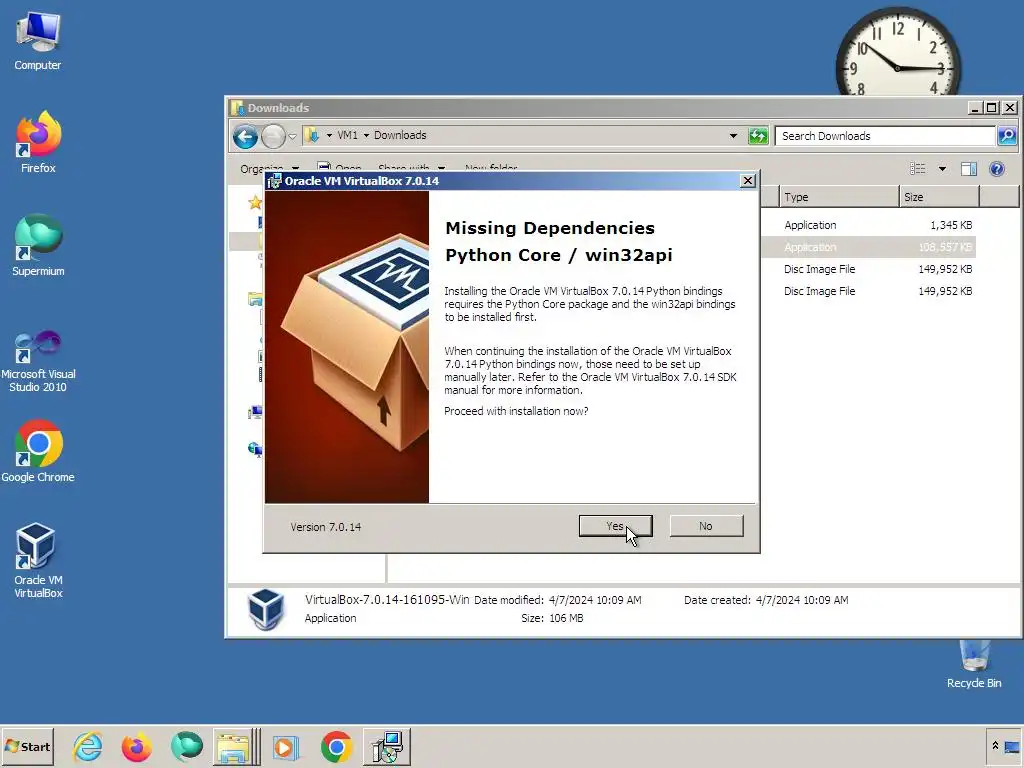This screenshot has height=768, width=1024.
Task: Click No in the VirtualBox dialog
Action: pos(706,526)
